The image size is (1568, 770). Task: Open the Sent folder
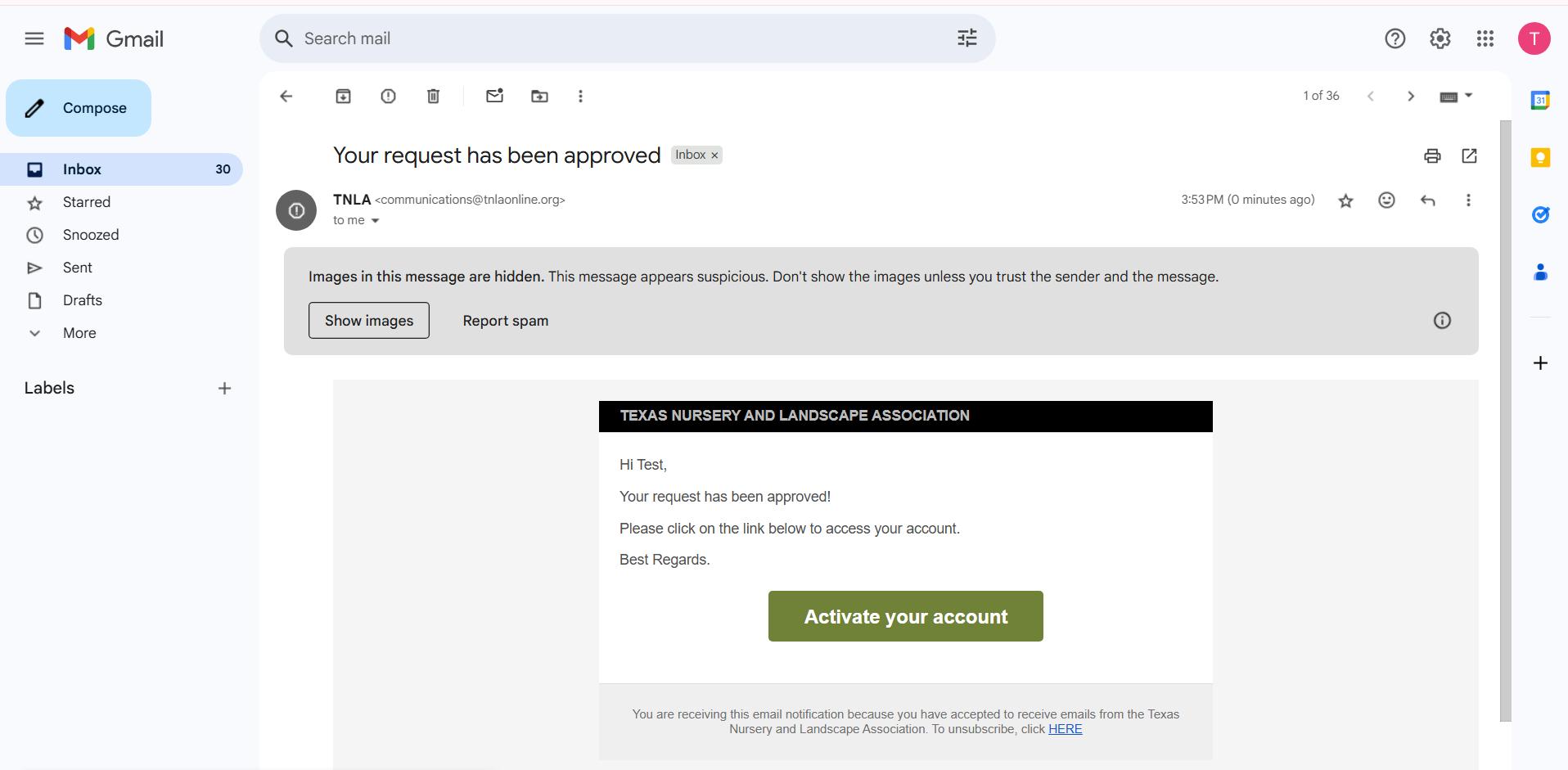click(78, 268)
